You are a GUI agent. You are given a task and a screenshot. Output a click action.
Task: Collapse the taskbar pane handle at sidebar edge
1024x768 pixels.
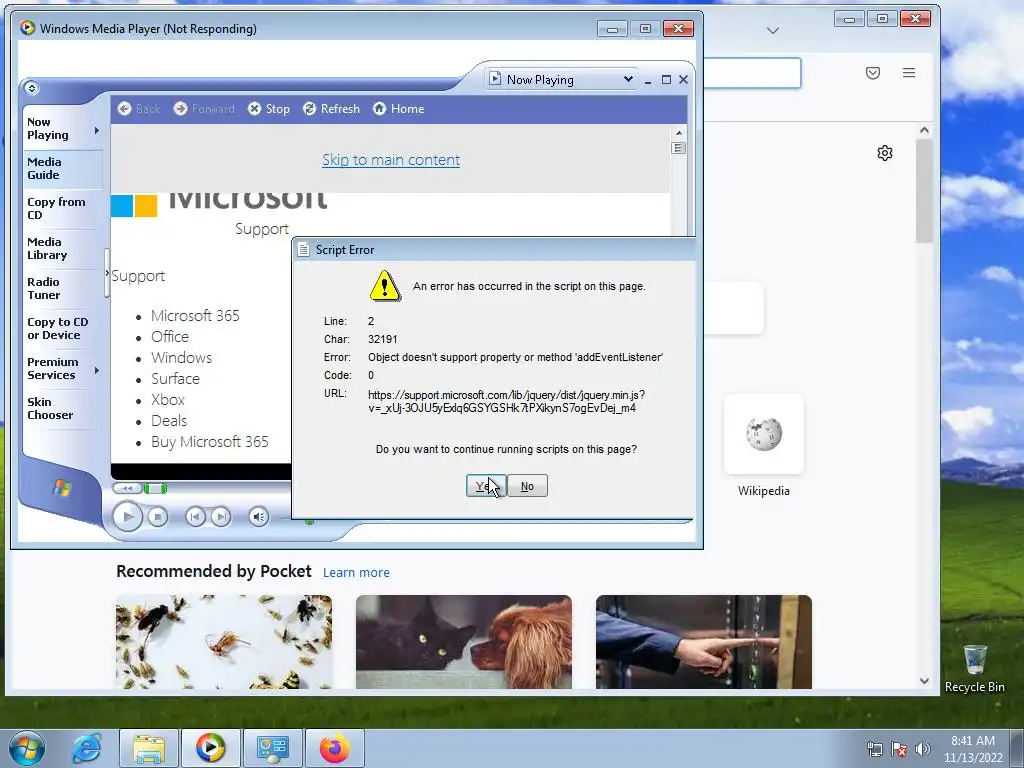pos(106,273)
